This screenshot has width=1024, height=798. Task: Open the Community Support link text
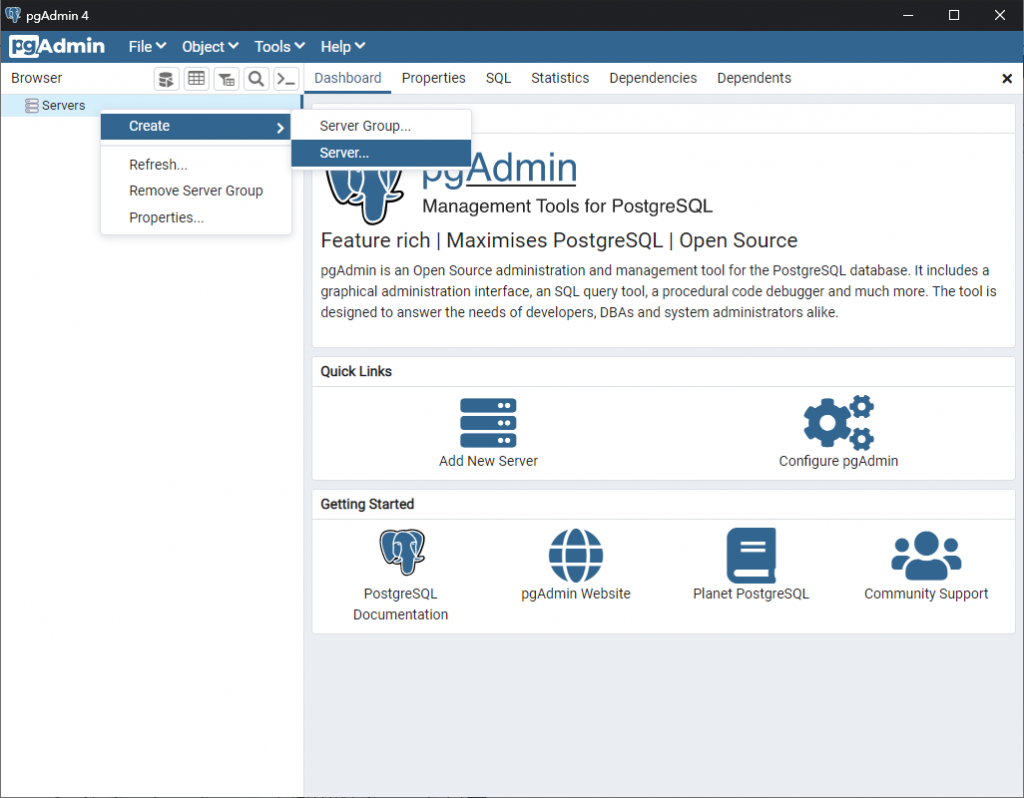926,594
